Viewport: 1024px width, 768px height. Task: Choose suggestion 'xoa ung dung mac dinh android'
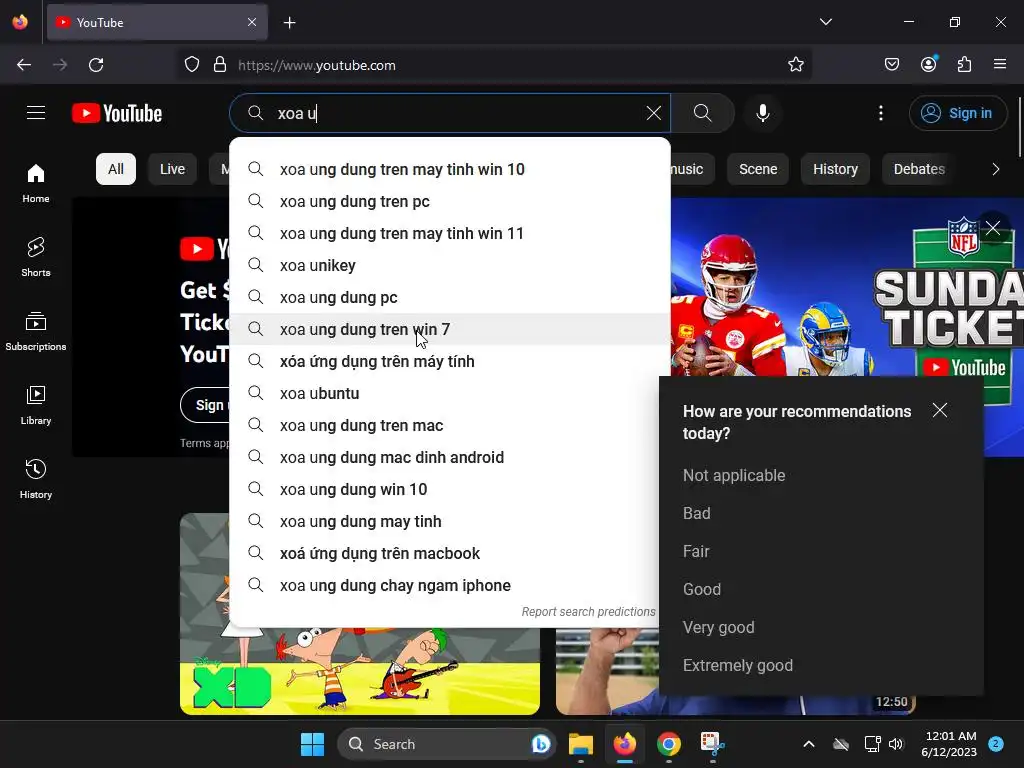[444, 457]
